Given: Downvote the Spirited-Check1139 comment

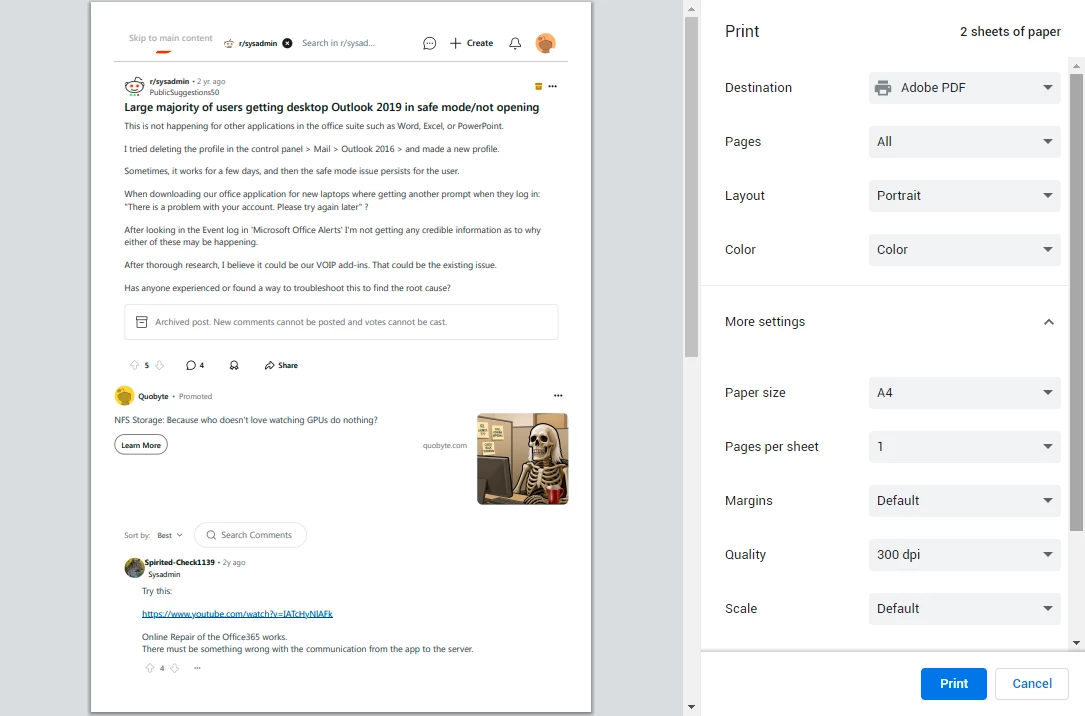Looking at the screenshot, I should pyautogui.click(x=174, y=668).
